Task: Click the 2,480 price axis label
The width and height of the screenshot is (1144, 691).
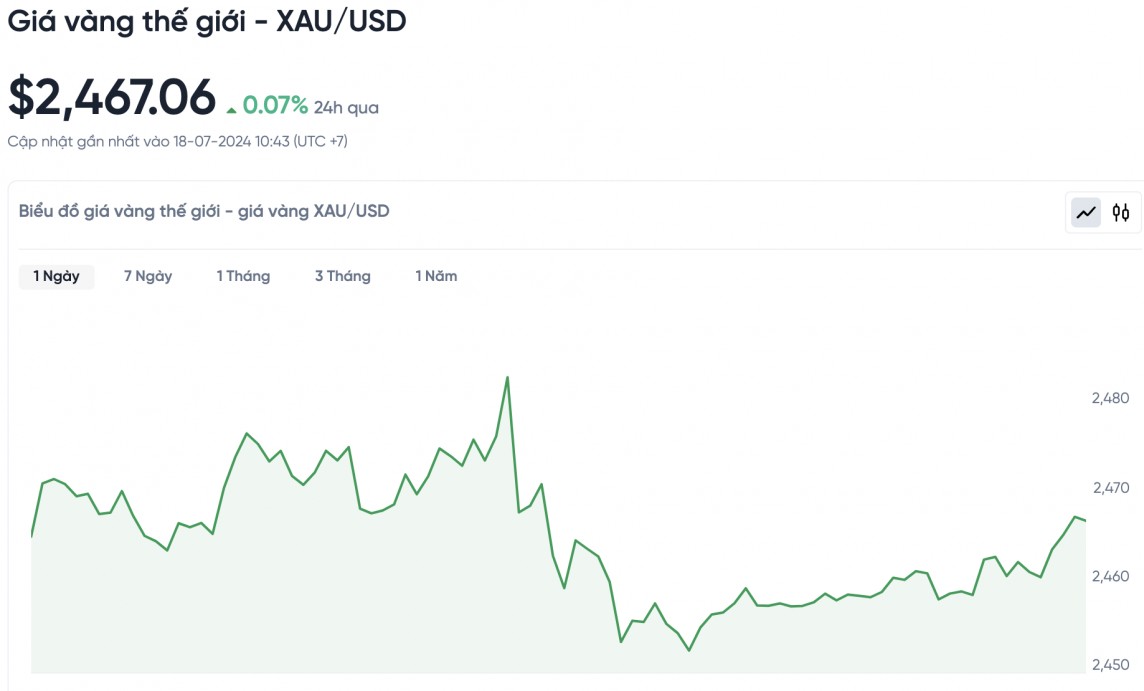Action: [1110, 398]
